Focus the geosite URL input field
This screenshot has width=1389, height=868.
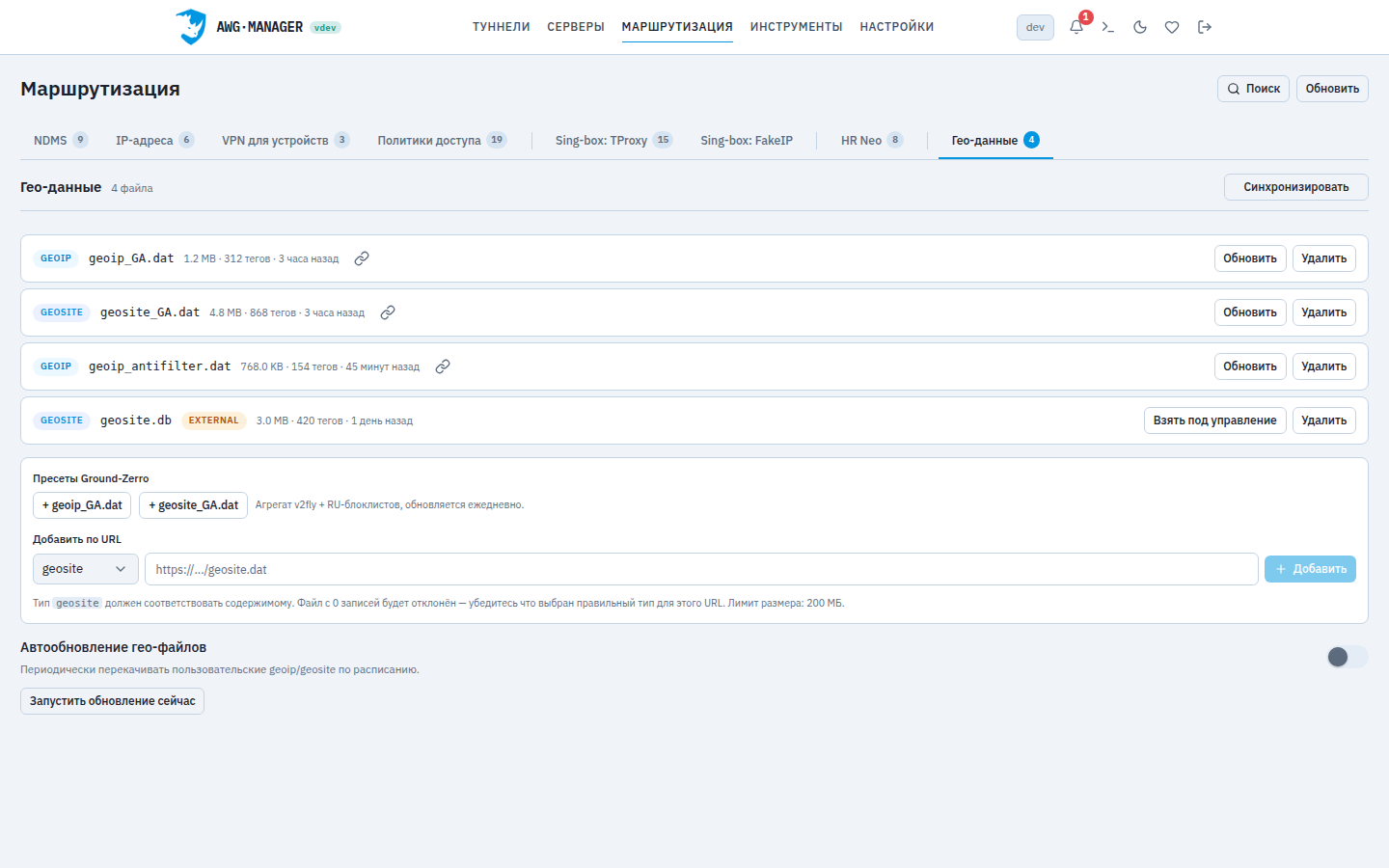[x=701, y=569]
